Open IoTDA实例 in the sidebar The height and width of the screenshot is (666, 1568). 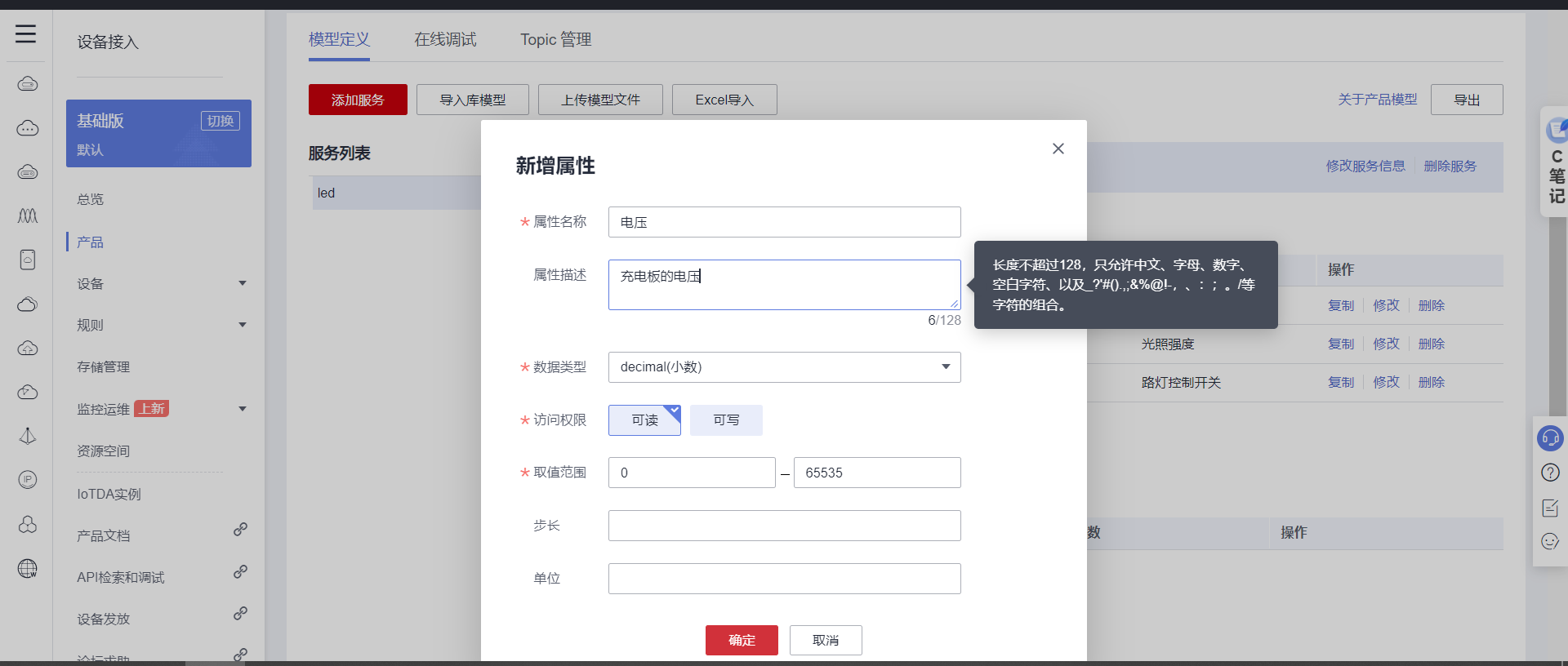pos(109,495)
